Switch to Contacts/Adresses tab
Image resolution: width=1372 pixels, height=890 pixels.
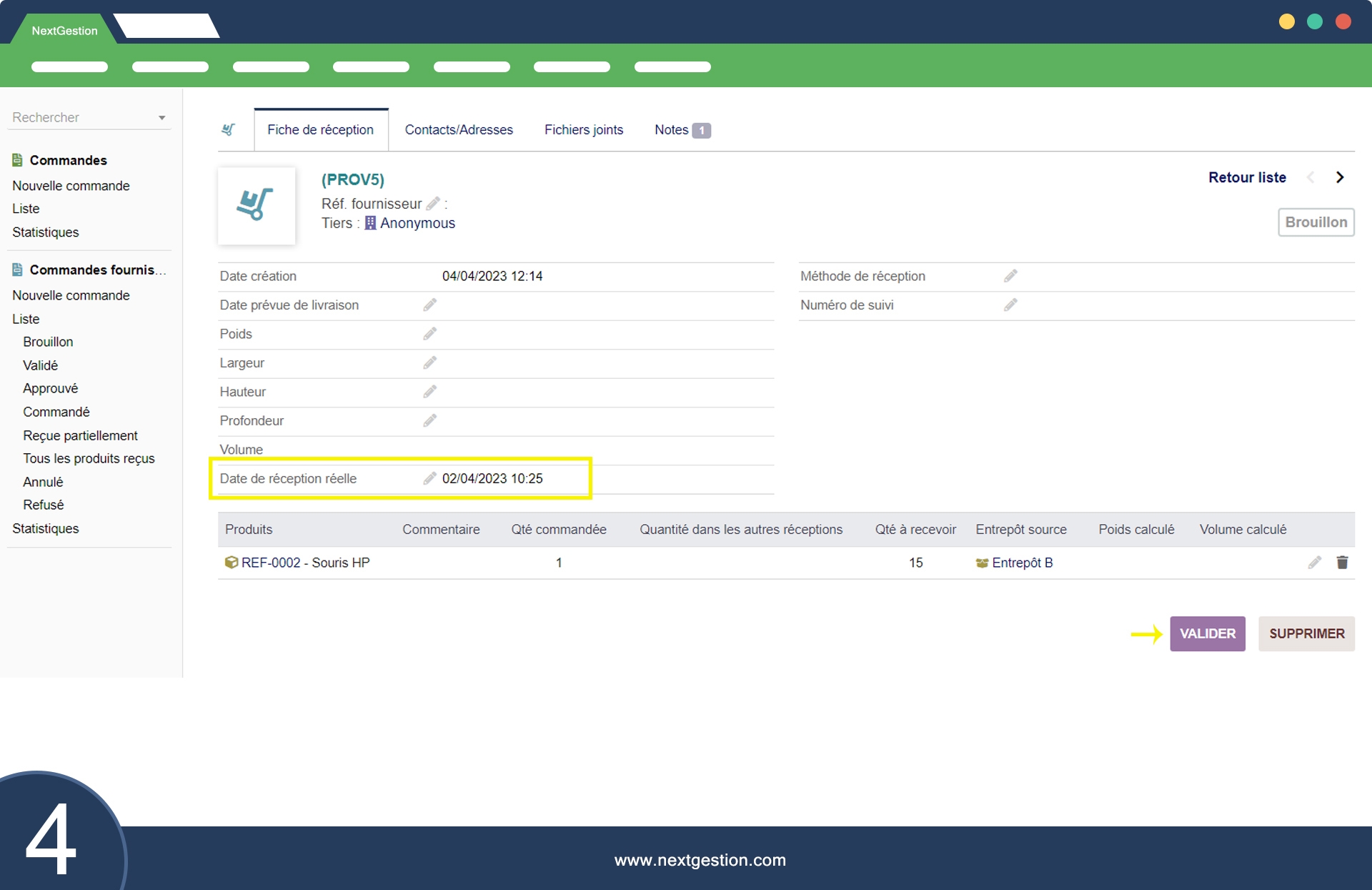click(459, 130)
